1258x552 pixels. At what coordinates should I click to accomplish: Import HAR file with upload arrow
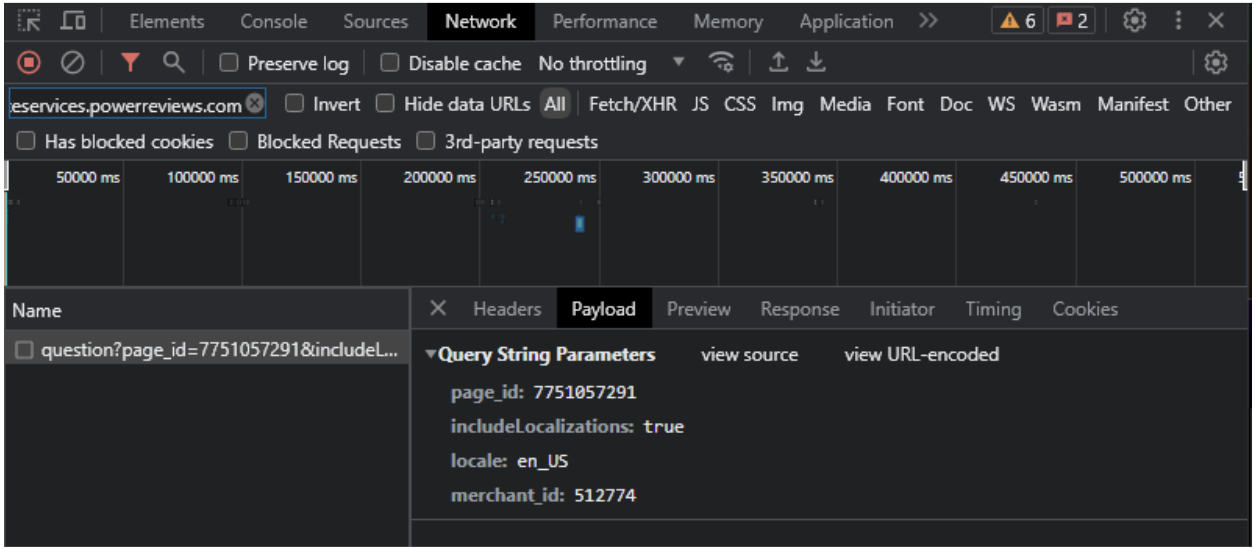pos(778,63)
